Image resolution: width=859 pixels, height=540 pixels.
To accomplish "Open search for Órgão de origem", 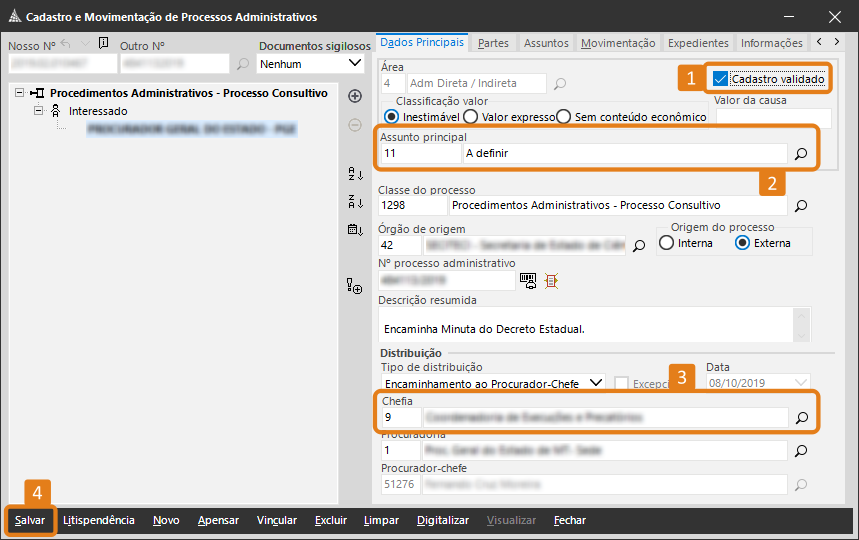I will pos(639,245).
